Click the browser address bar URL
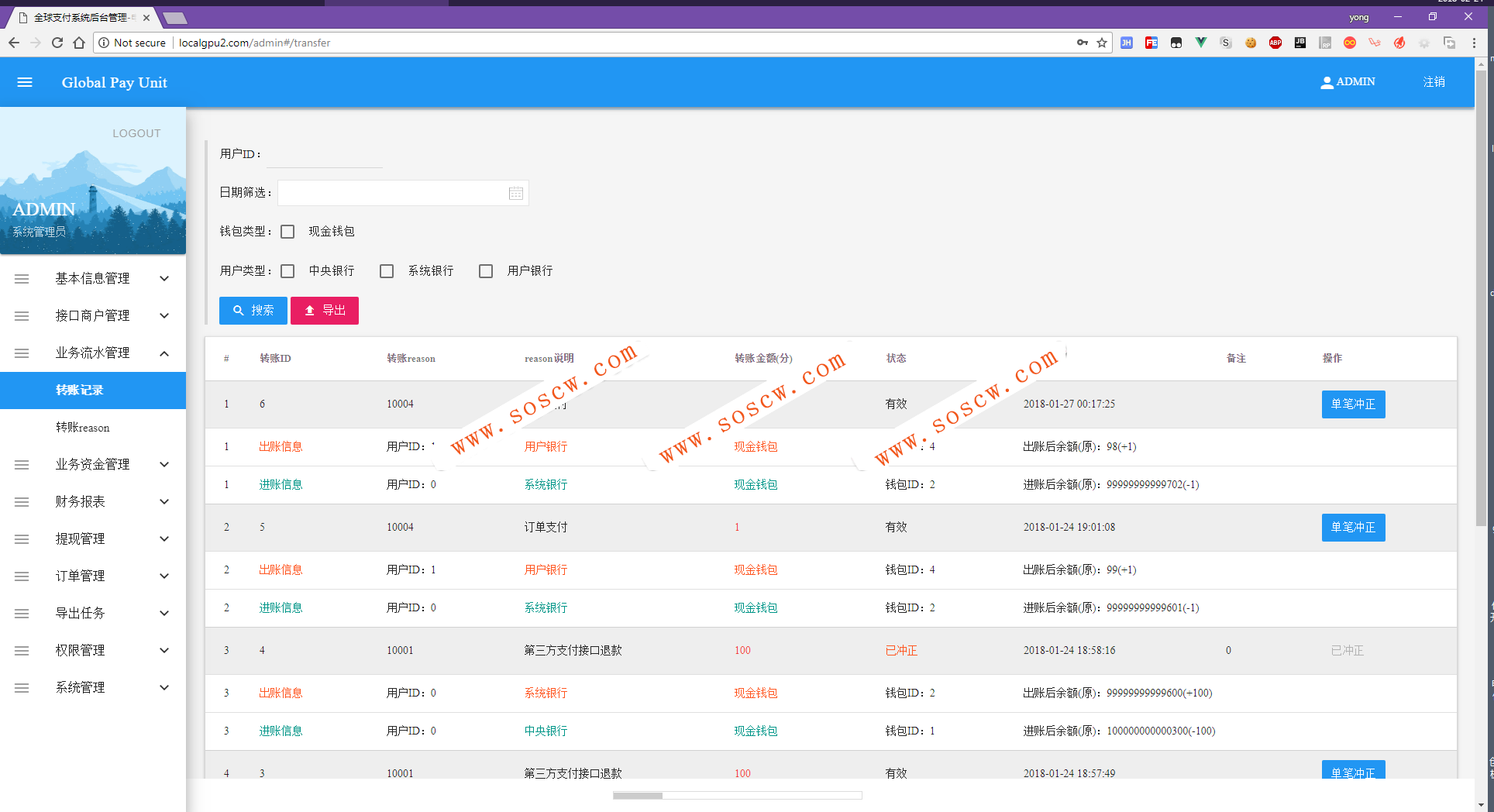Screen dimensions: 1494x812 pyautogui.click(x=254, y=43)
